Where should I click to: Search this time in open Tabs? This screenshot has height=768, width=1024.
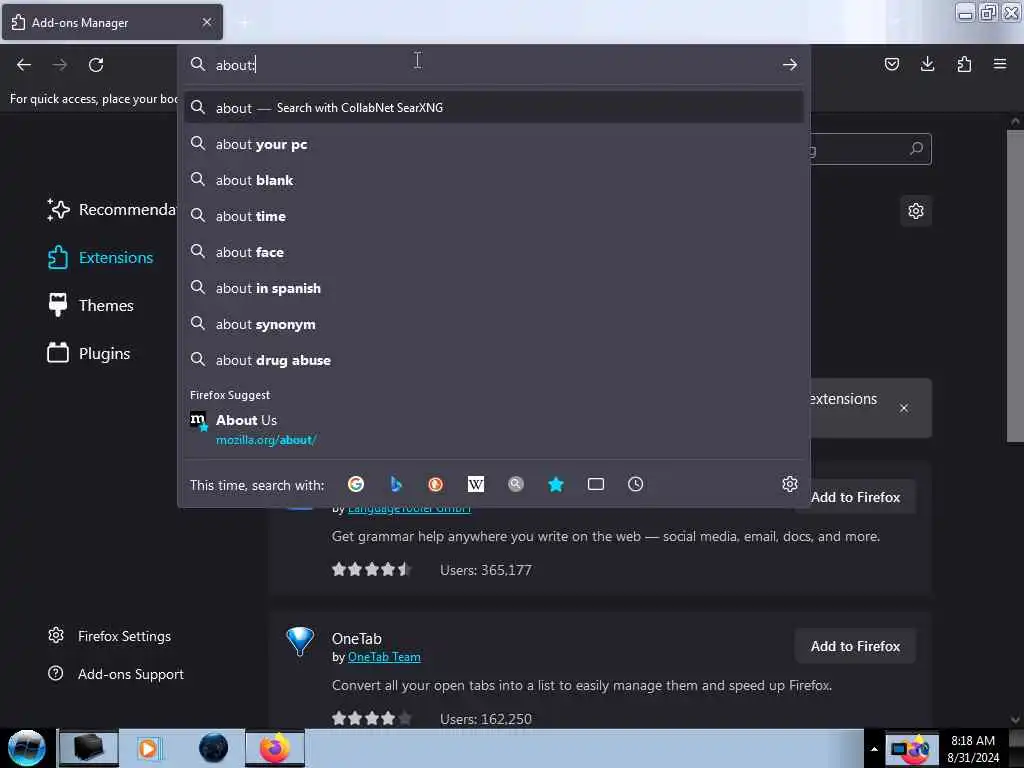tap(596, 484)
